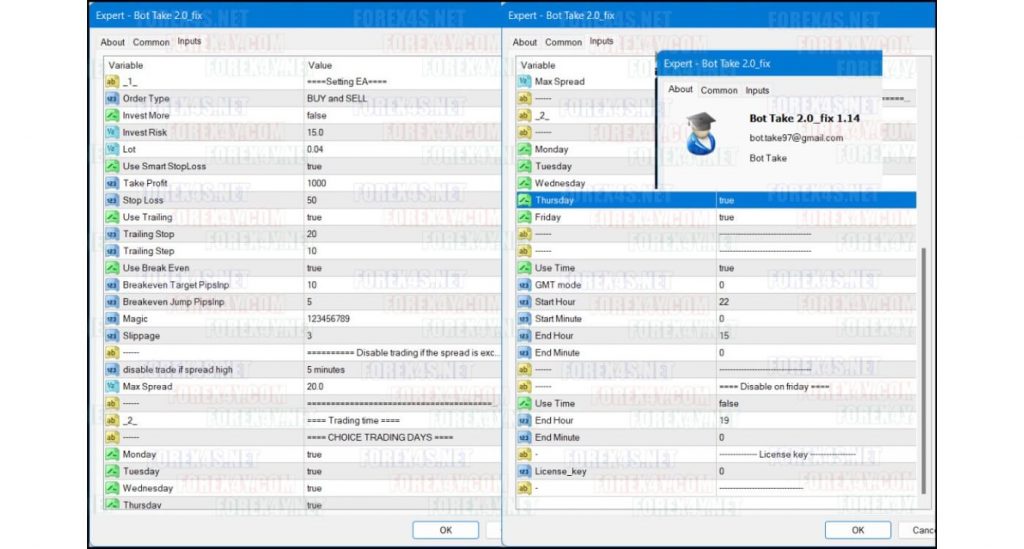This screenshot has height=549, width=1024.
Task: Click the Friday row boolean icon
Action: [524, 217]
